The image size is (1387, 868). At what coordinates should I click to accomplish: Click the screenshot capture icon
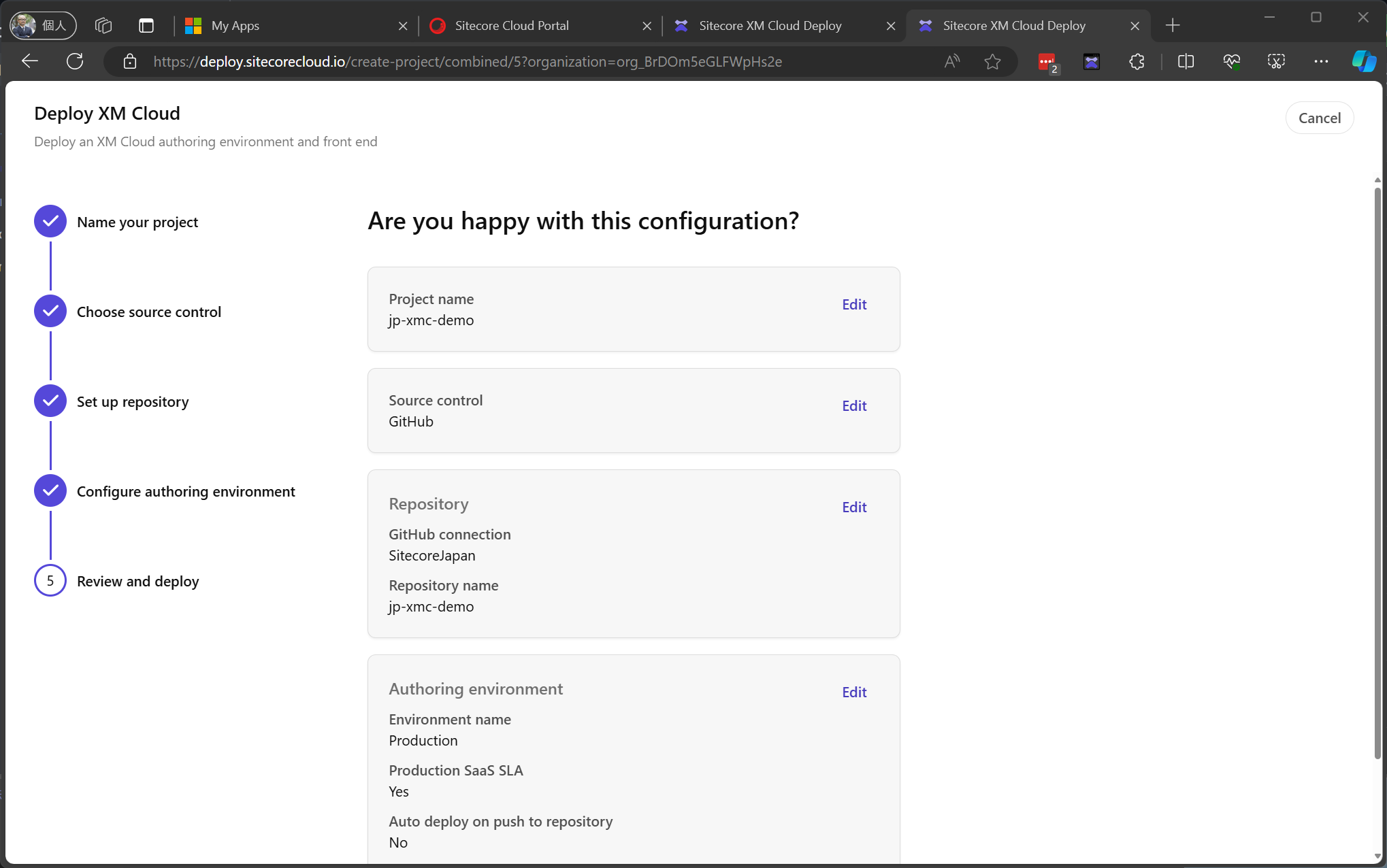click(x=1276, y=62)
